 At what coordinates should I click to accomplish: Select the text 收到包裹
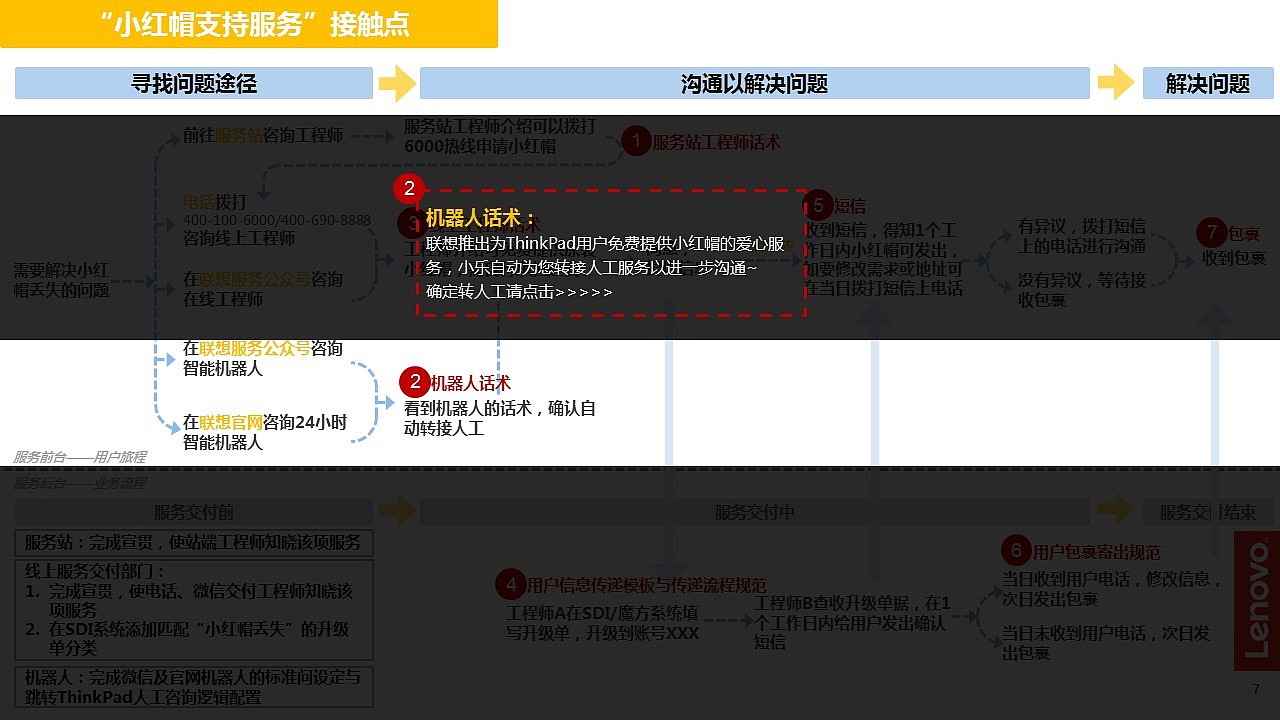[1234, 258]
